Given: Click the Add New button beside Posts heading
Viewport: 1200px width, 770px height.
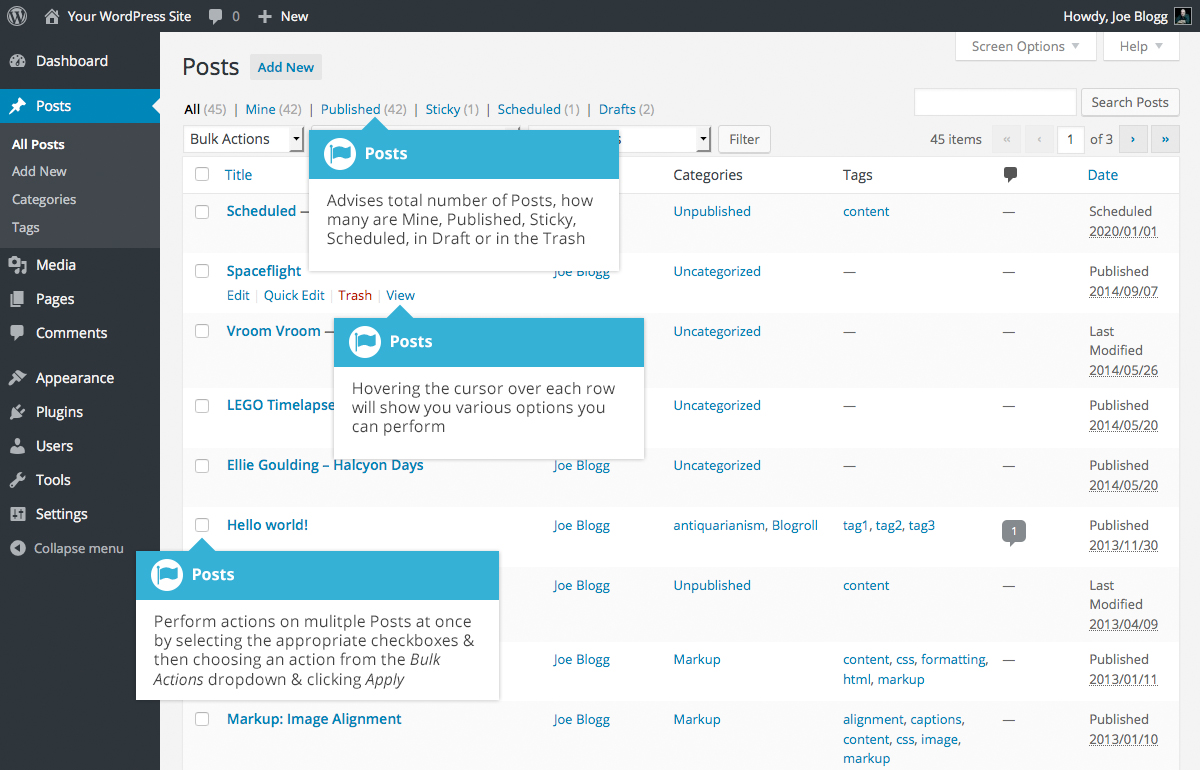Looking at the screenshot, I should 286,67.
